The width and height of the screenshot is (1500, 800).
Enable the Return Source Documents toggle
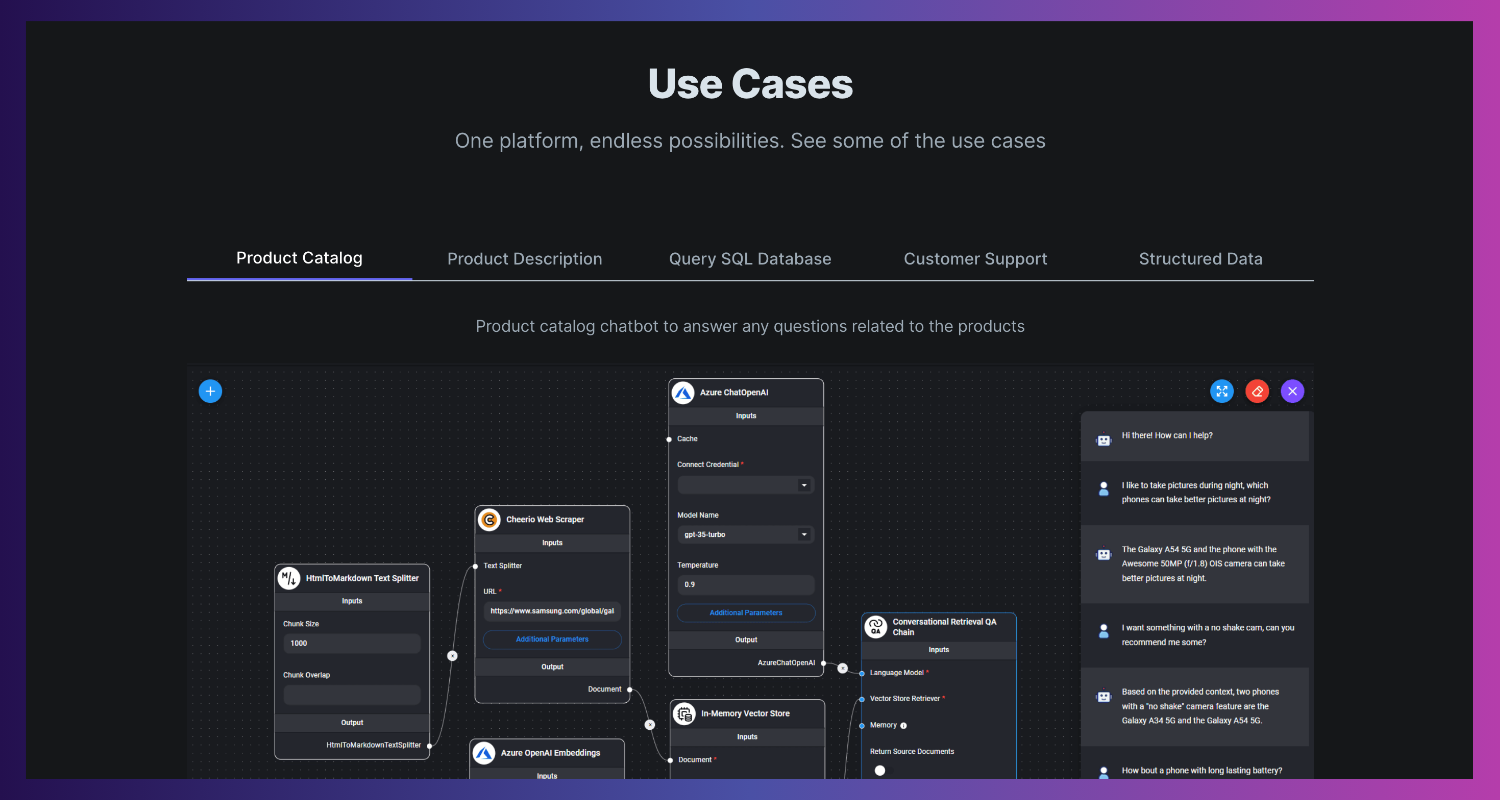[x=878, y=770]
